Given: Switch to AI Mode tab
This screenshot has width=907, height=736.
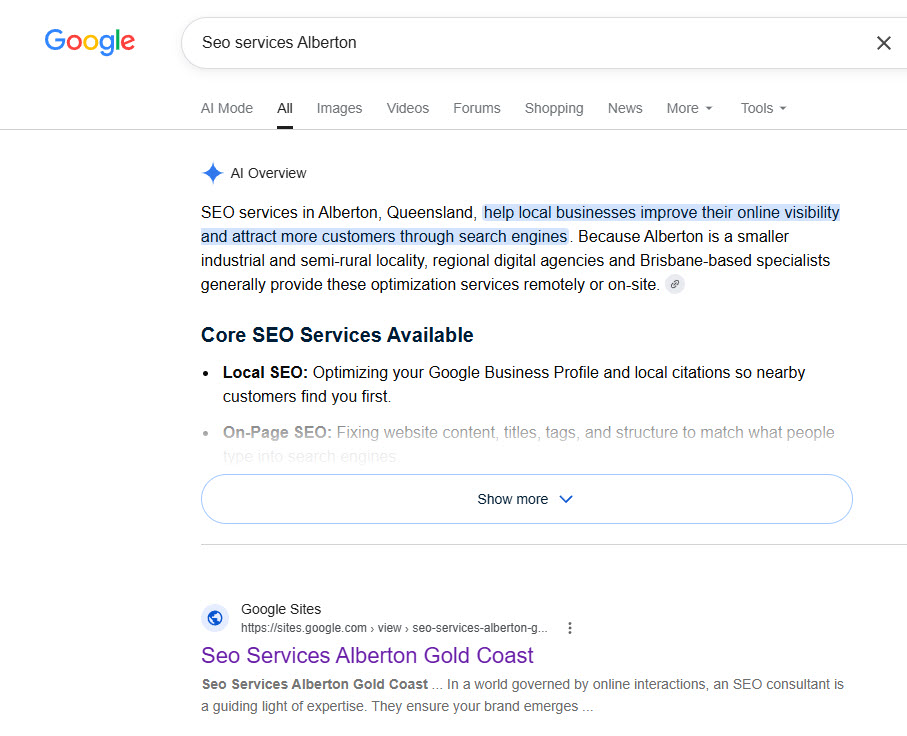Looking at the screenshot, I should point(227,108).
